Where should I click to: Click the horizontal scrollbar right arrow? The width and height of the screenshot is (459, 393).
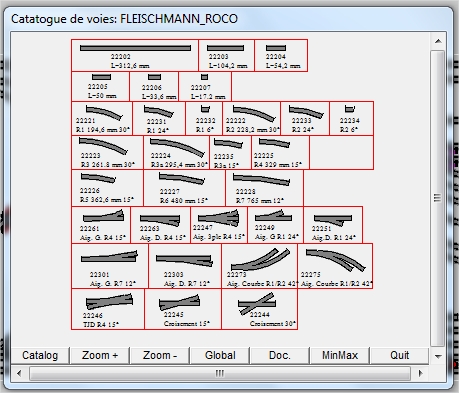pyautogui.click(x=420, y=373)
